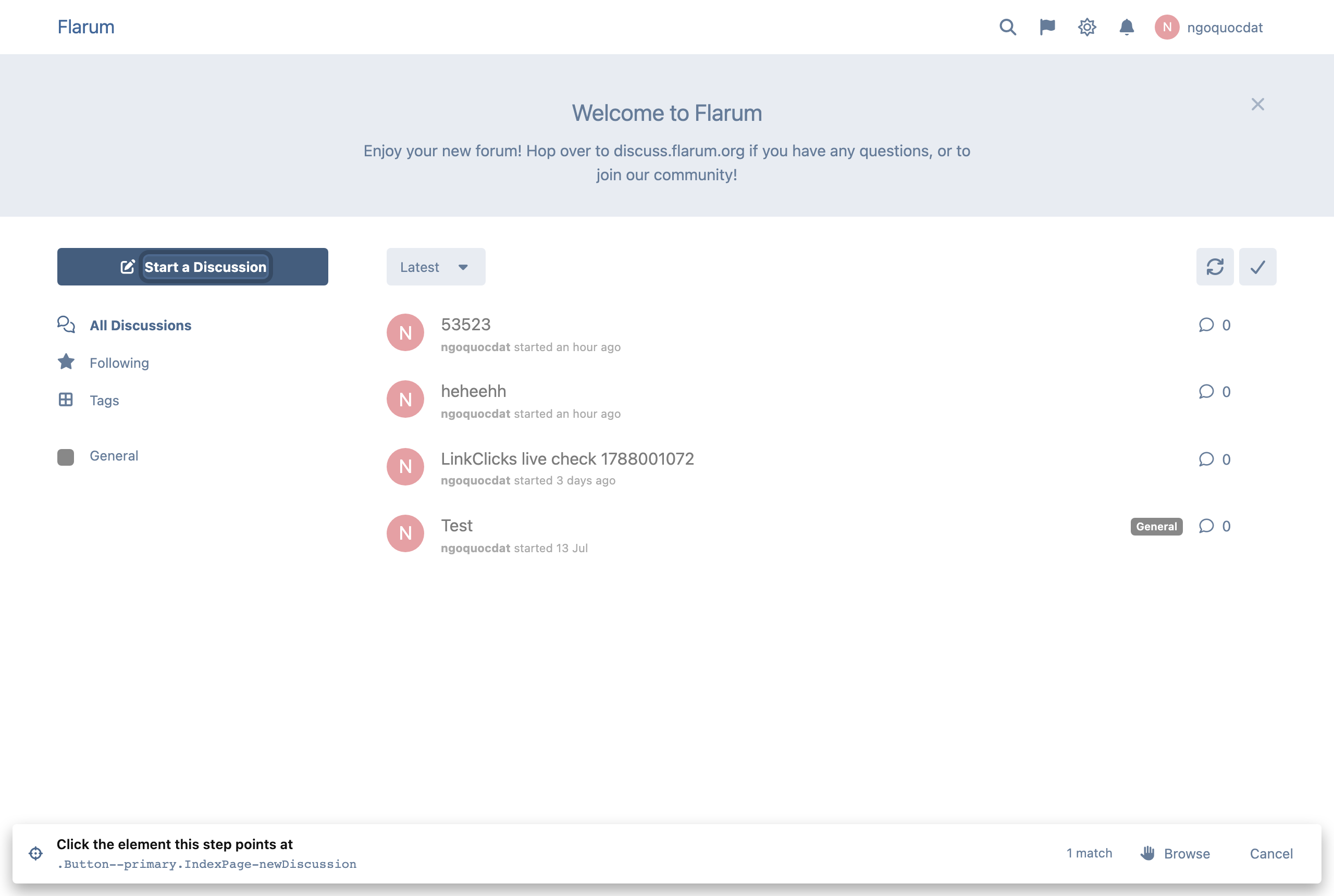Click the Tags grid icon
Viewport: 1334px width, 896px height.
(66, 400)
